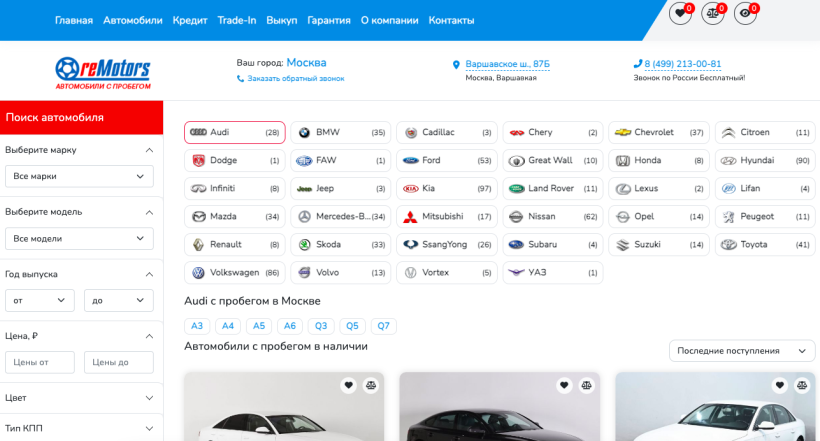Open the Последние поступления sort dropdown
This screenshot has height=441, width=820.
tap(742, 351)
